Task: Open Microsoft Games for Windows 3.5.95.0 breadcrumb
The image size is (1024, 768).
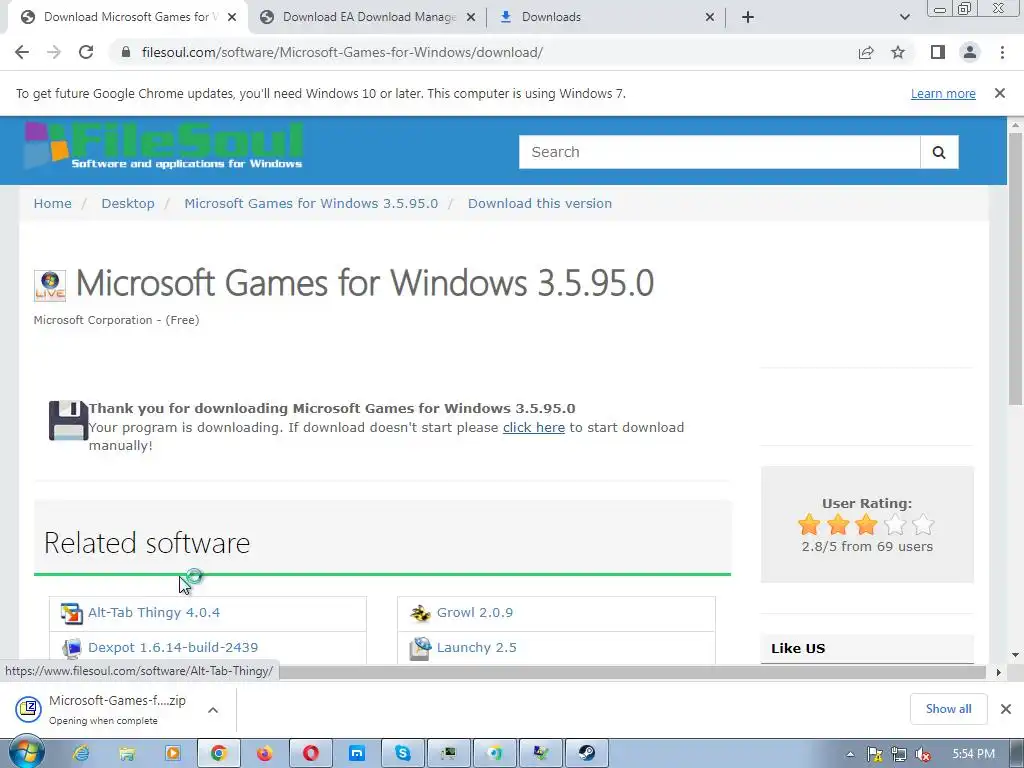Action: tap(311, 203)
